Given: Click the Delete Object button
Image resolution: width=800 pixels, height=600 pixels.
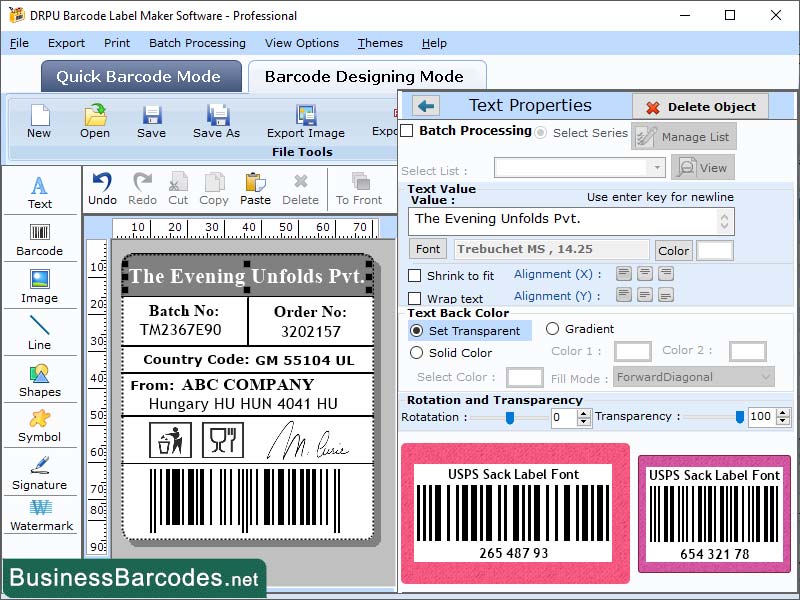Looking at the screenshot, I should click(x=700, y=106).
